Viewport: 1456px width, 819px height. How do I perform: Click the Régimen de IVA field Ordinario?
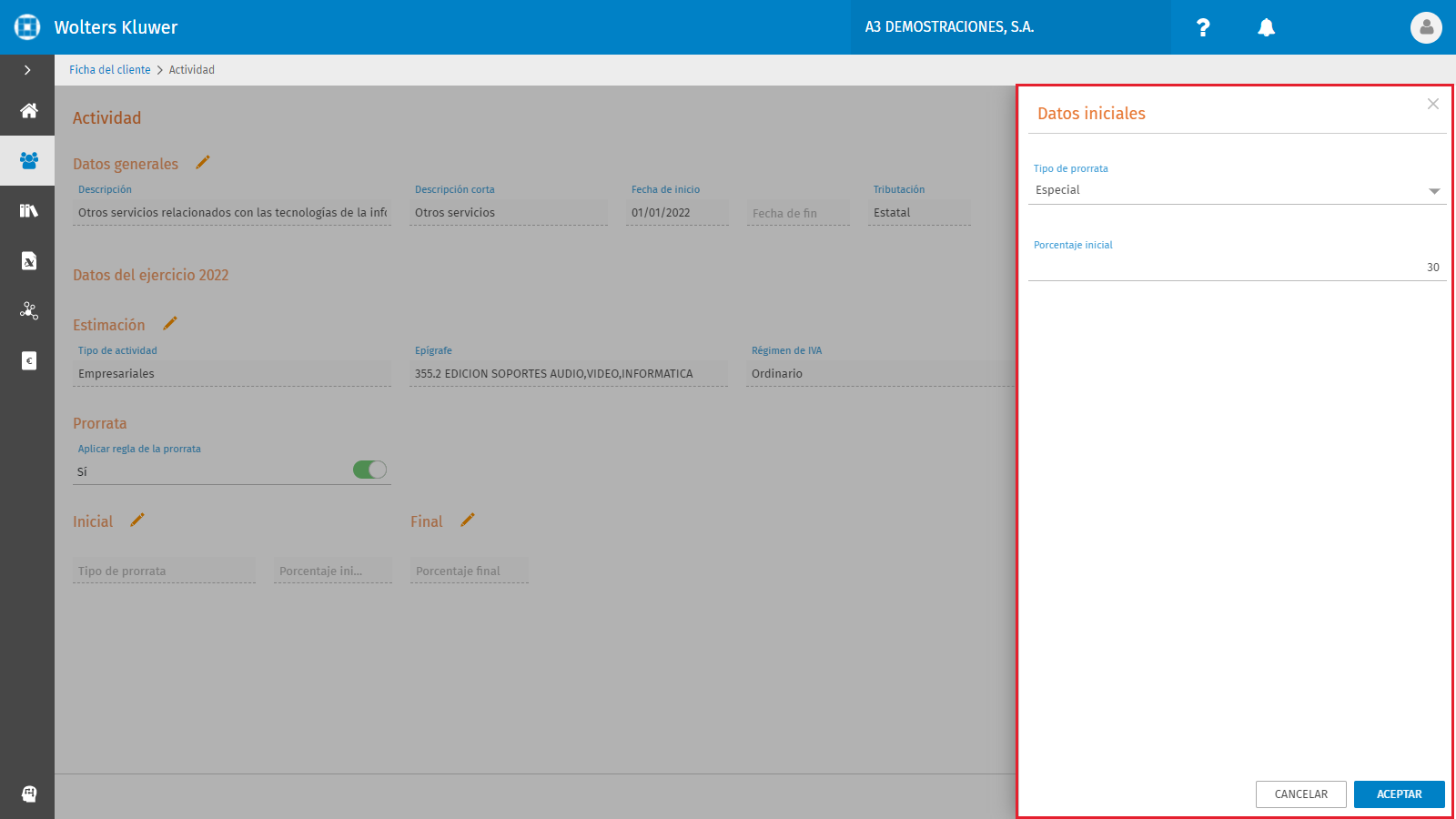880,374
